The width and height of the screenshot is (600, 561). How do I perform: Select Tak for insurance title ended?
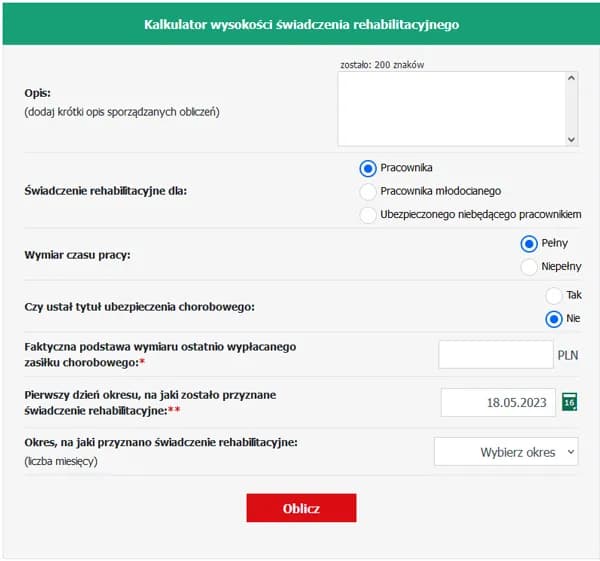coord(554,295)
